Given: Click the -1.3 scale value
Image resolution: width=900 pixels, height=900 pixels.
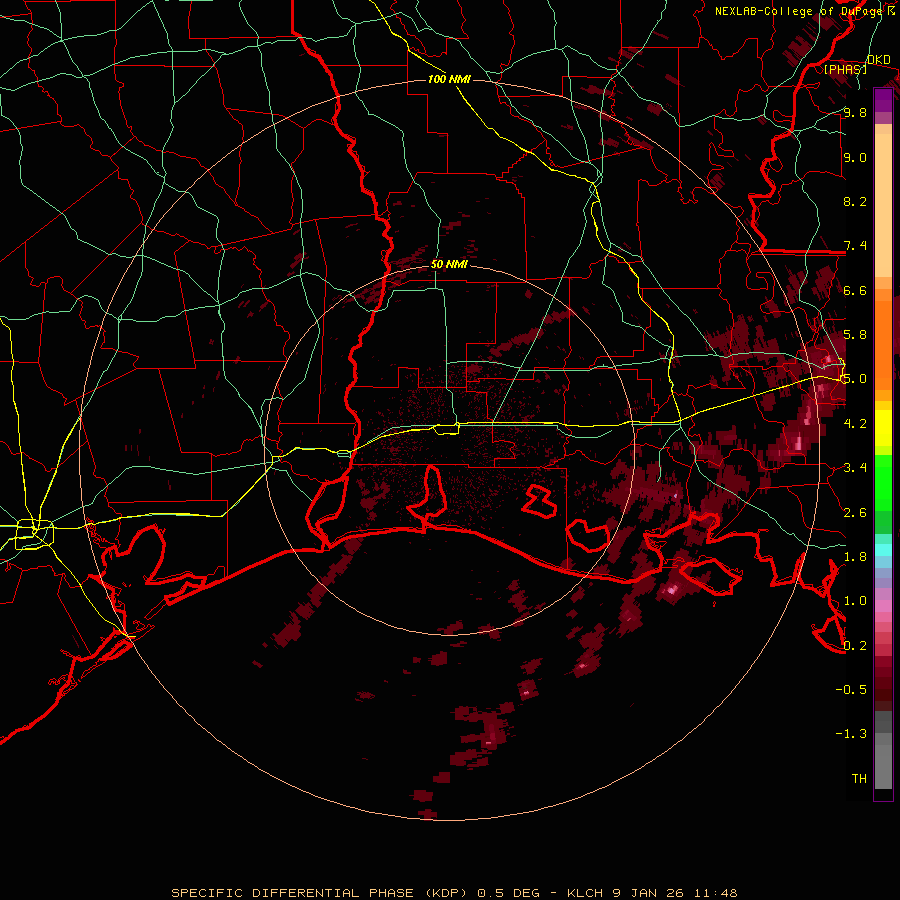Looking at the screenshot, I should click(x=851, y=734).
